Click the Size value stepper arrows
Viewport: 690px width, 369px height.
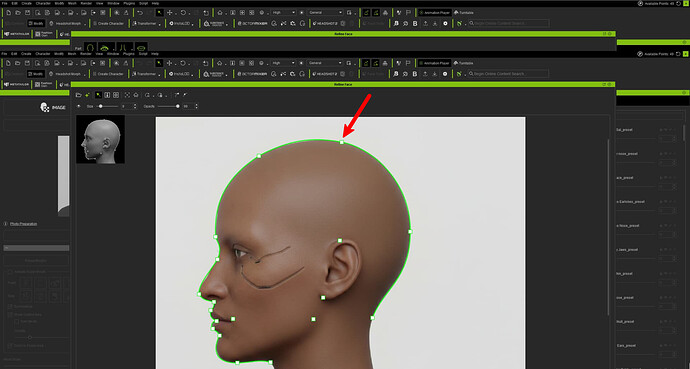click(x=135, y=106)
